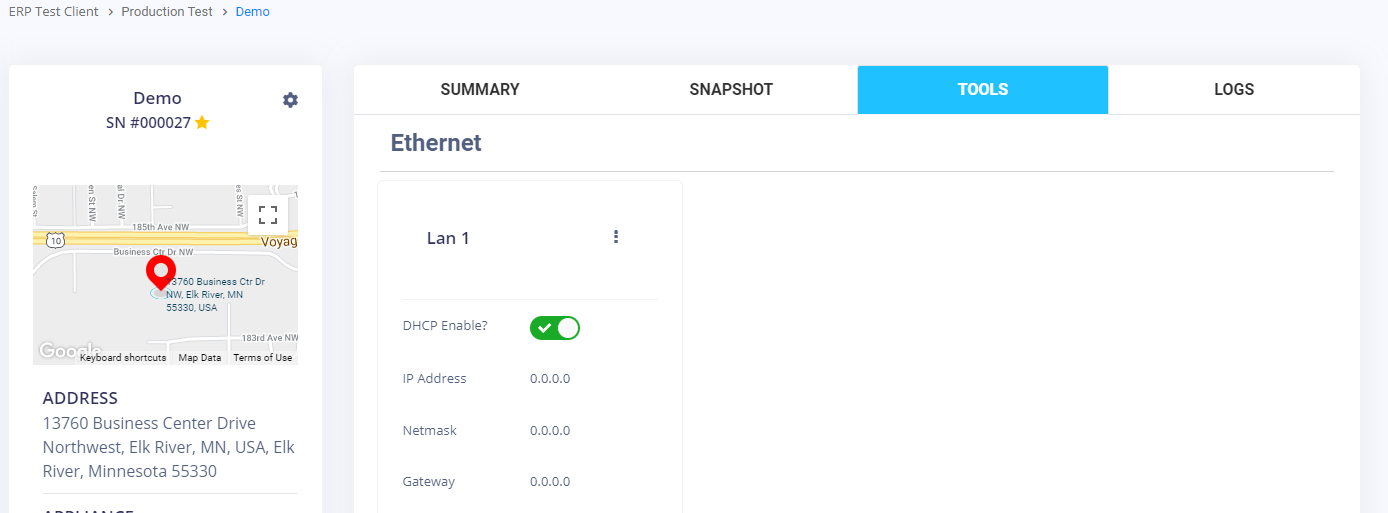Click the Google logo on the map
The height and width of the screenshot is (513, 1388).
click(x=58, y=351)
